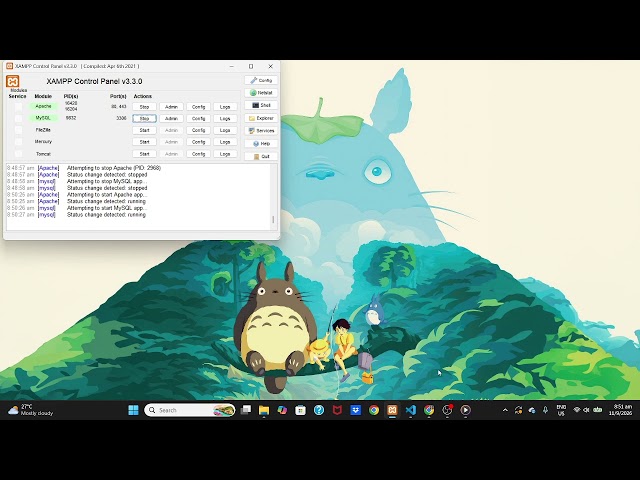
Task: Open the Apache Config menu
Action: tap(198, 107)
